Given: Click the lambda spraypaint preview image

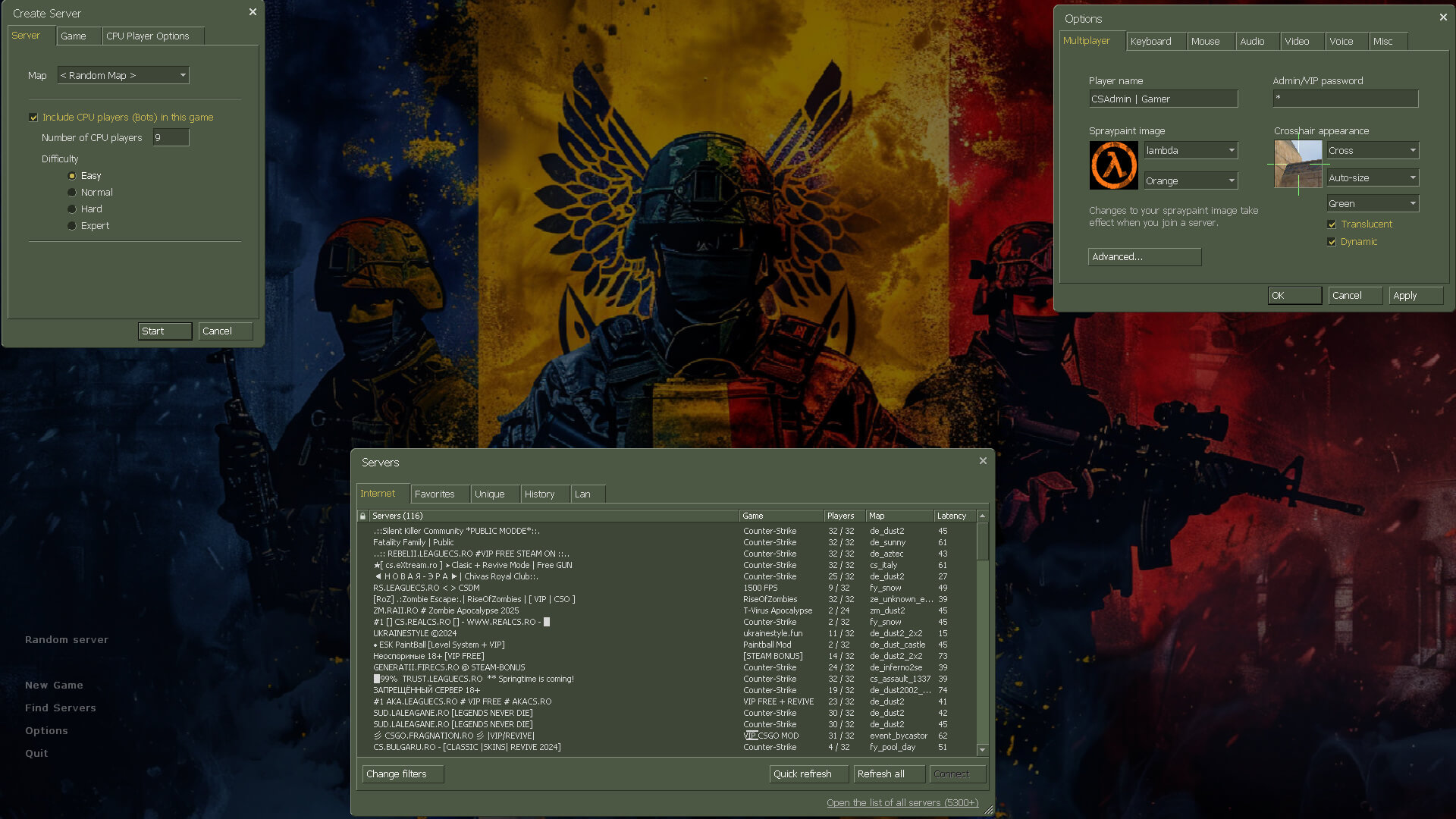Looking at the screenshot, I should (x=1113, y=165).
